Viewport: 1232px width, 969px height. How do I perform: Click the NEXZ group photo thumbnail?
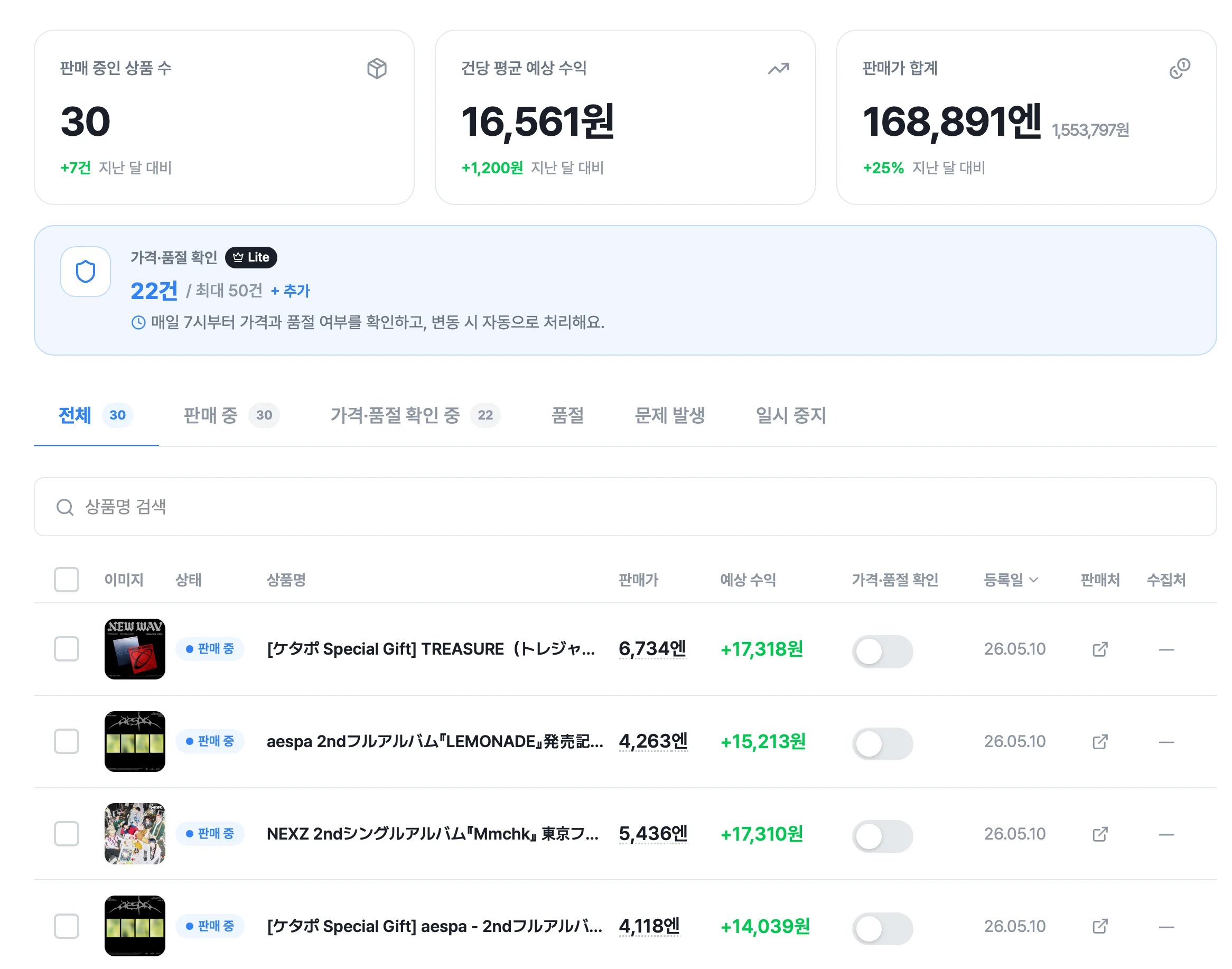tap(135, 834)
